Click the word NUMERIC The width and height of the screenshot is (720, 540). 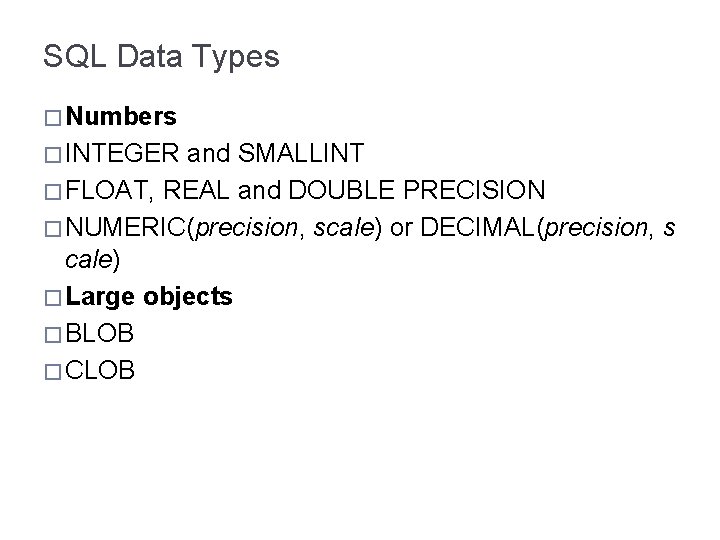[125, 226]
